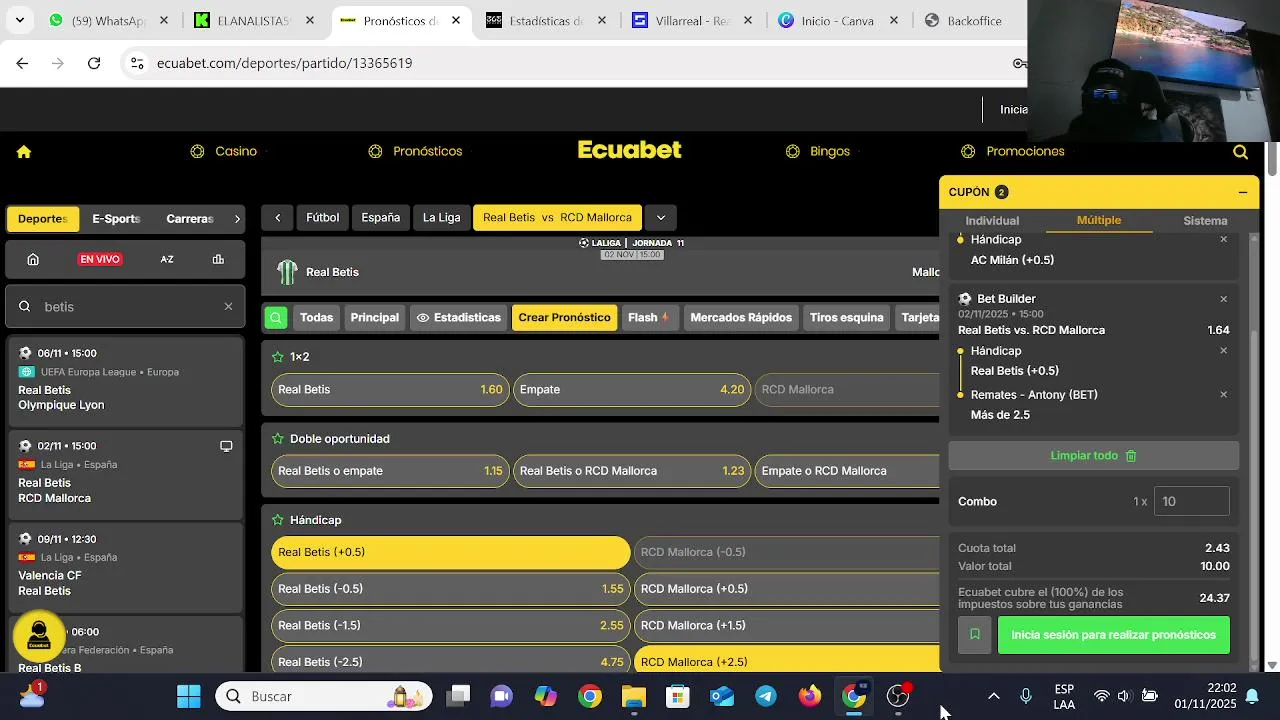The width and height of the screenshot is (1280, 720).
Task: Pick Real Betis o RCD Mallorca 1.23
Action: pos(632,471)
